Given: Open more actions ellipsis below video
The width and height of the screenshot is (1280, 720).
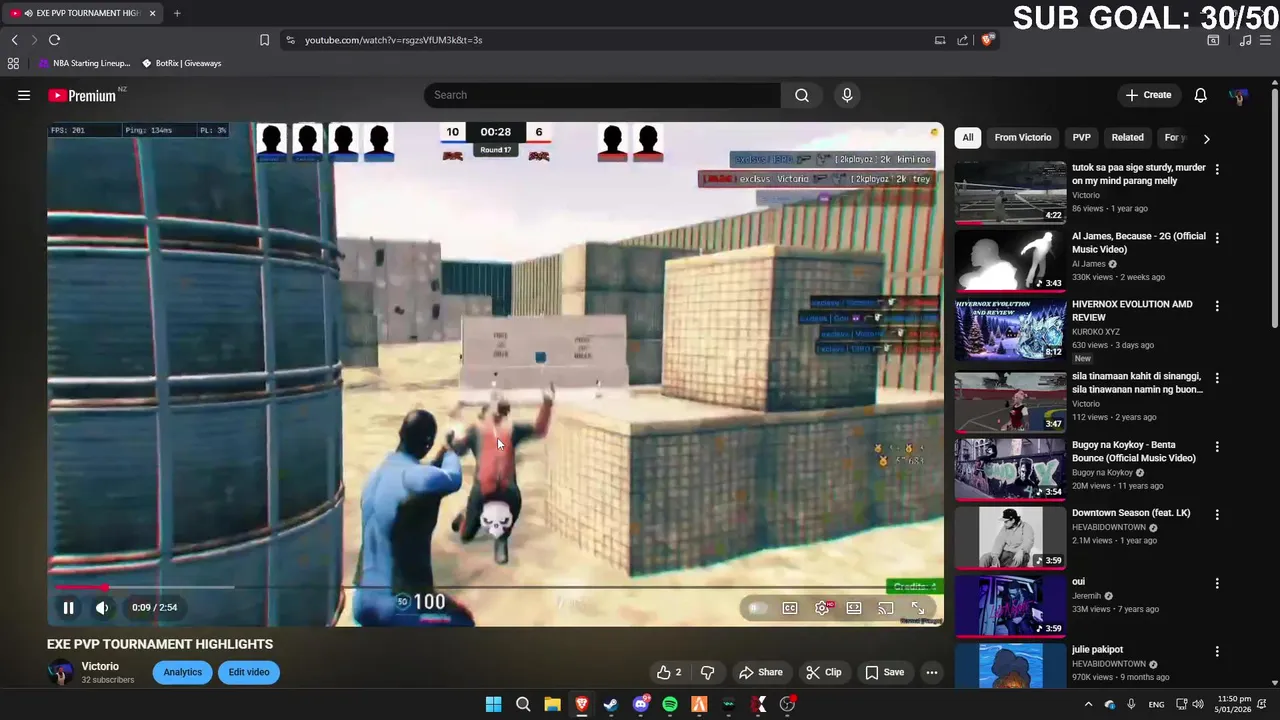Looking at the screenshot, I should tap(932, 672).
